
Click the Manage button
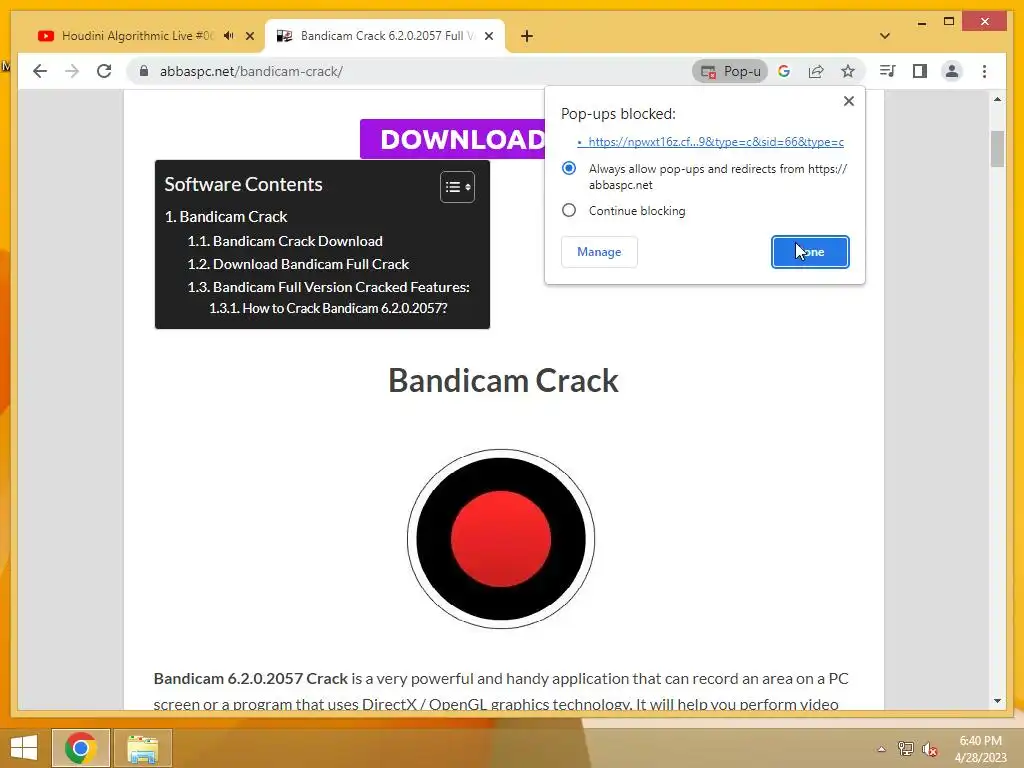coord(599,252)
